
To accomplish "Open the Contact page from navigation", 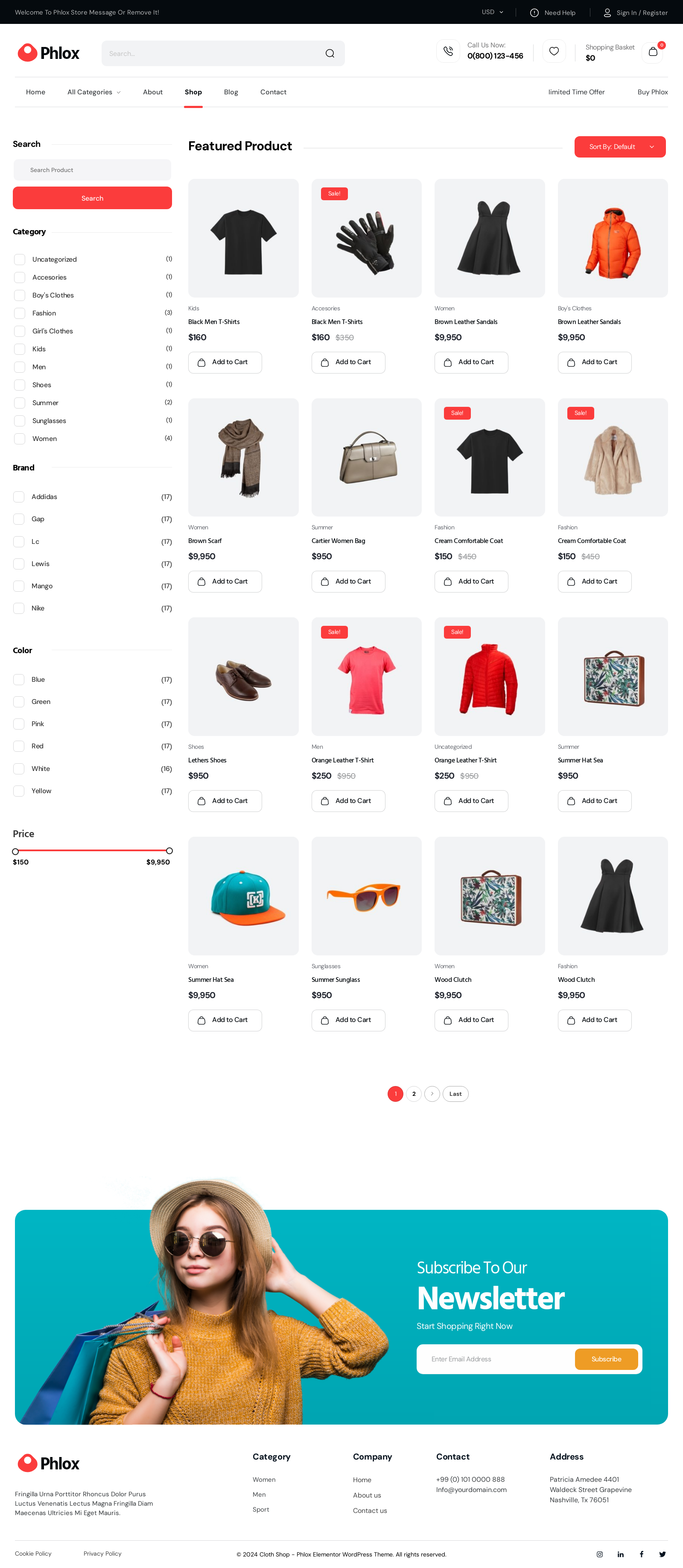I will tap(273, 92).
